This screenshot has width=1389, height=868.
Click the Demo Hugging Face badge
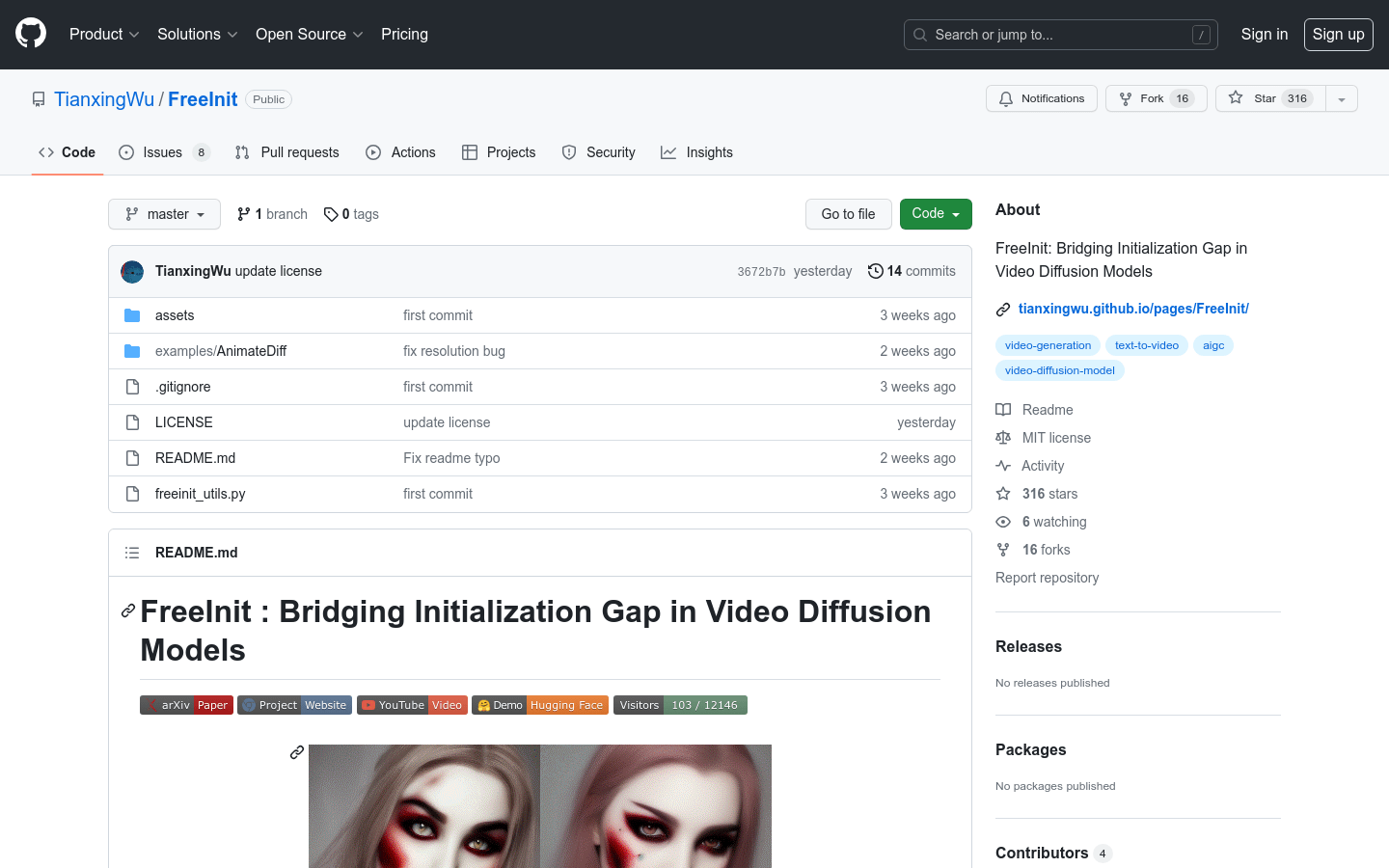click(x=540, y=705)
